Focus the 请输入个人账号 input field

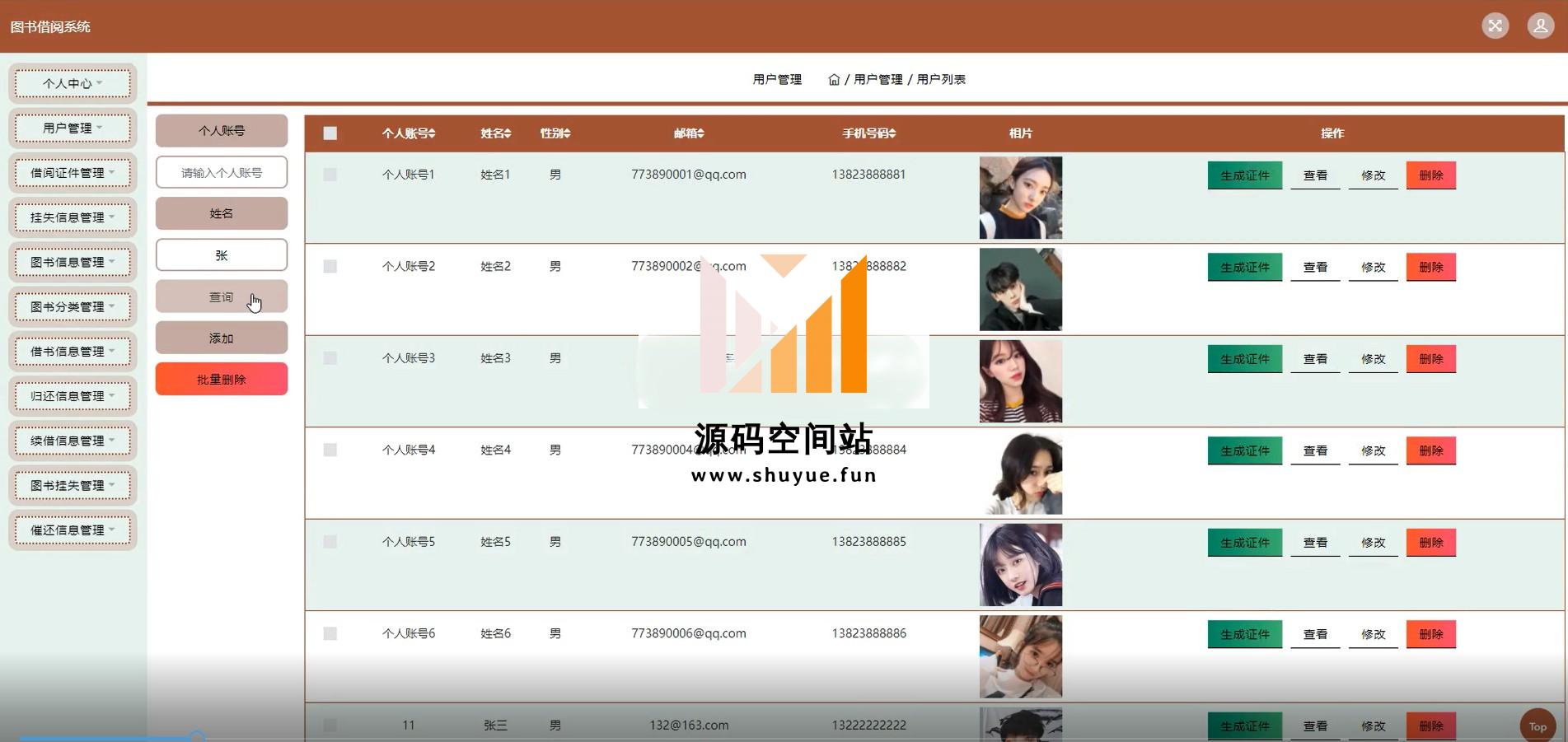pos(222,172)
